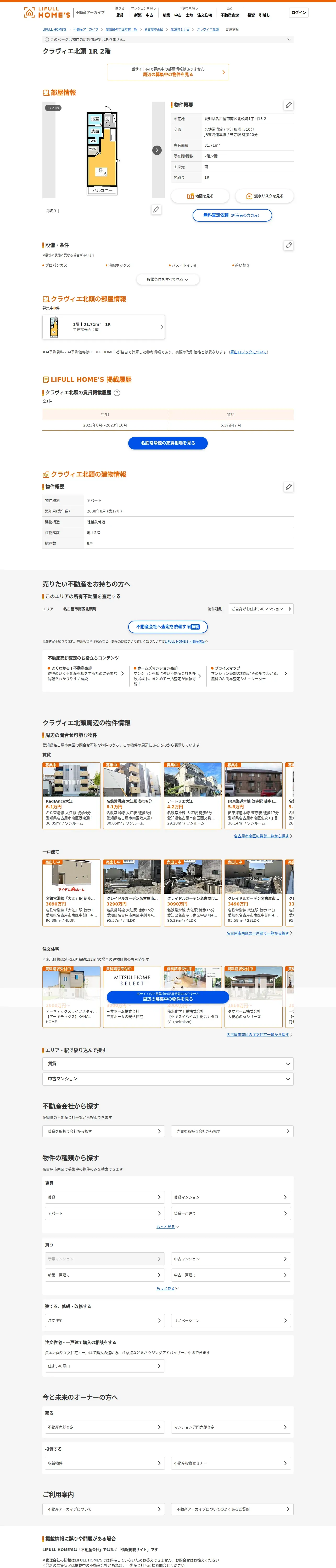336x1568 pixels.
Task: Open 愛知県の市区町村一覧 breadcrumb link
Action: (x=121, y=29)
